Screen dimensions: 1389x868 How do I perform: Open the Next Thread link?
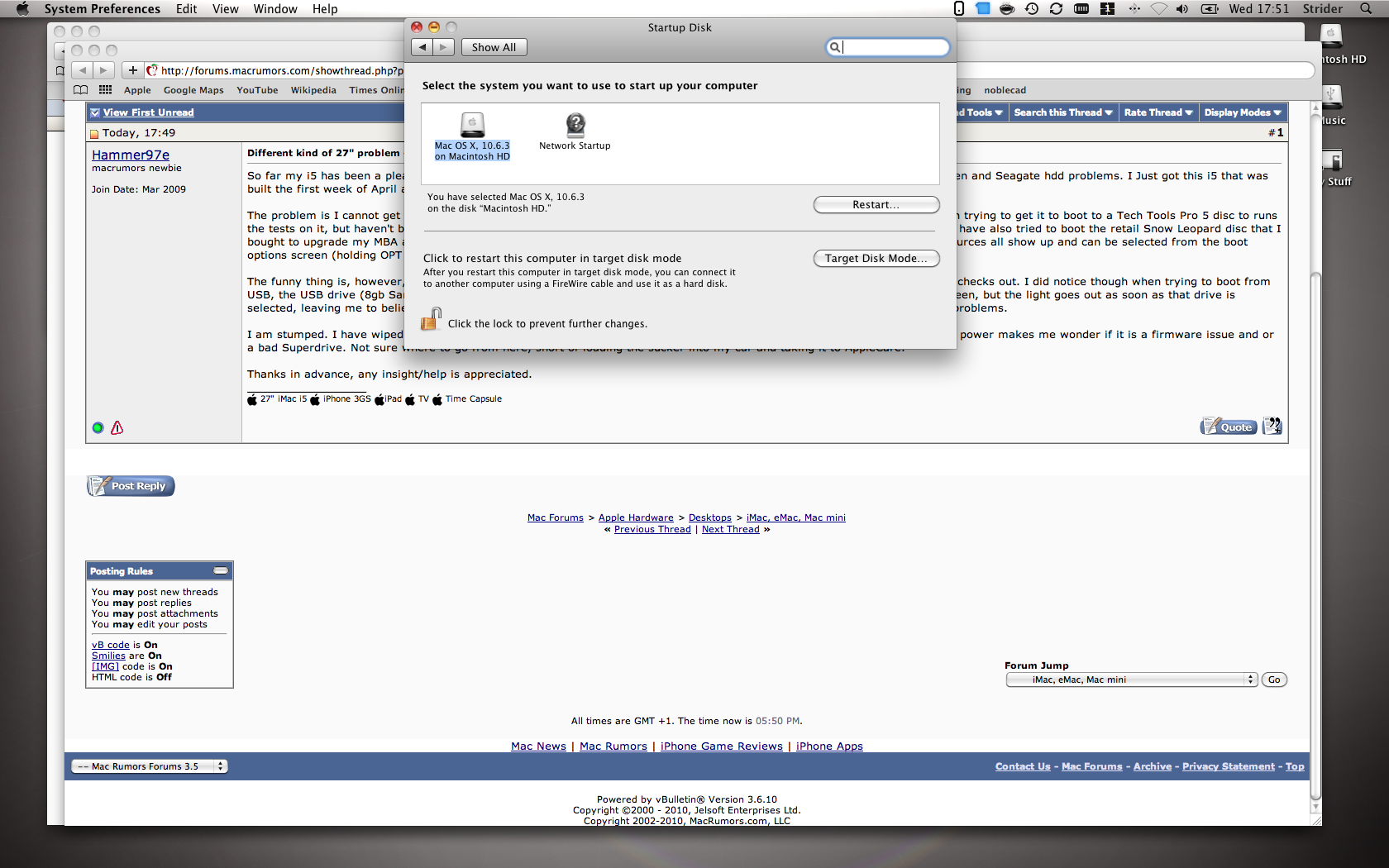click(x=730, y=529)
